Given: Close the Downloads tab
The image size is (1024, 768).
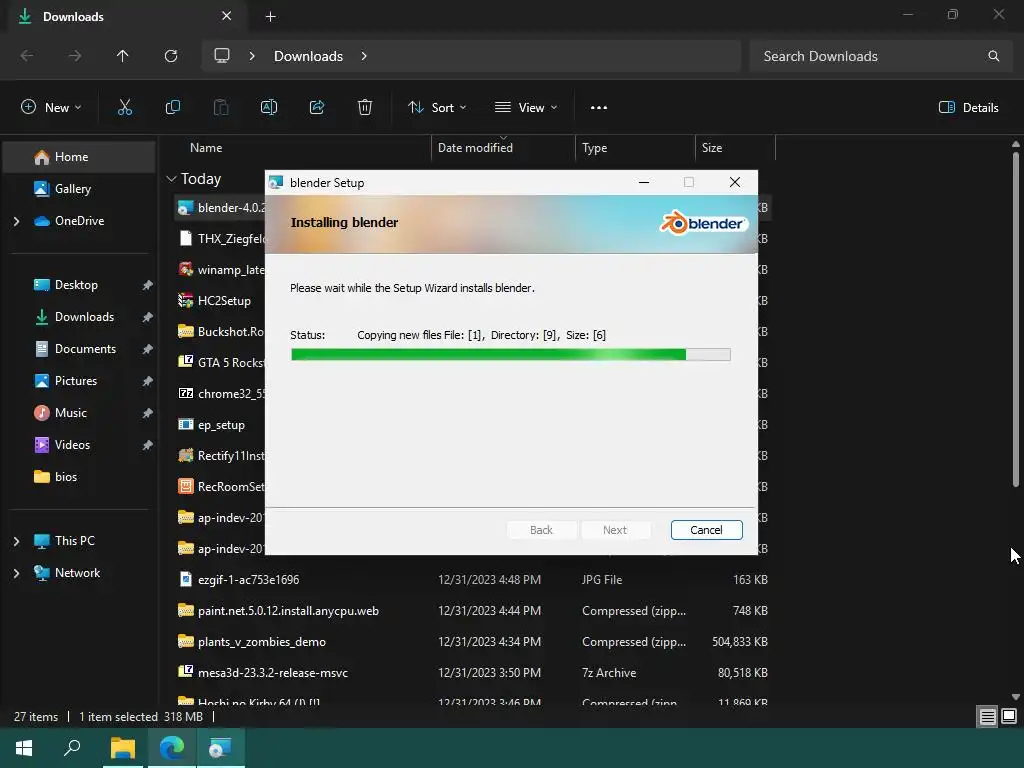Looking at the screenshot, I should pyautogui.click(x=226, y=16).
